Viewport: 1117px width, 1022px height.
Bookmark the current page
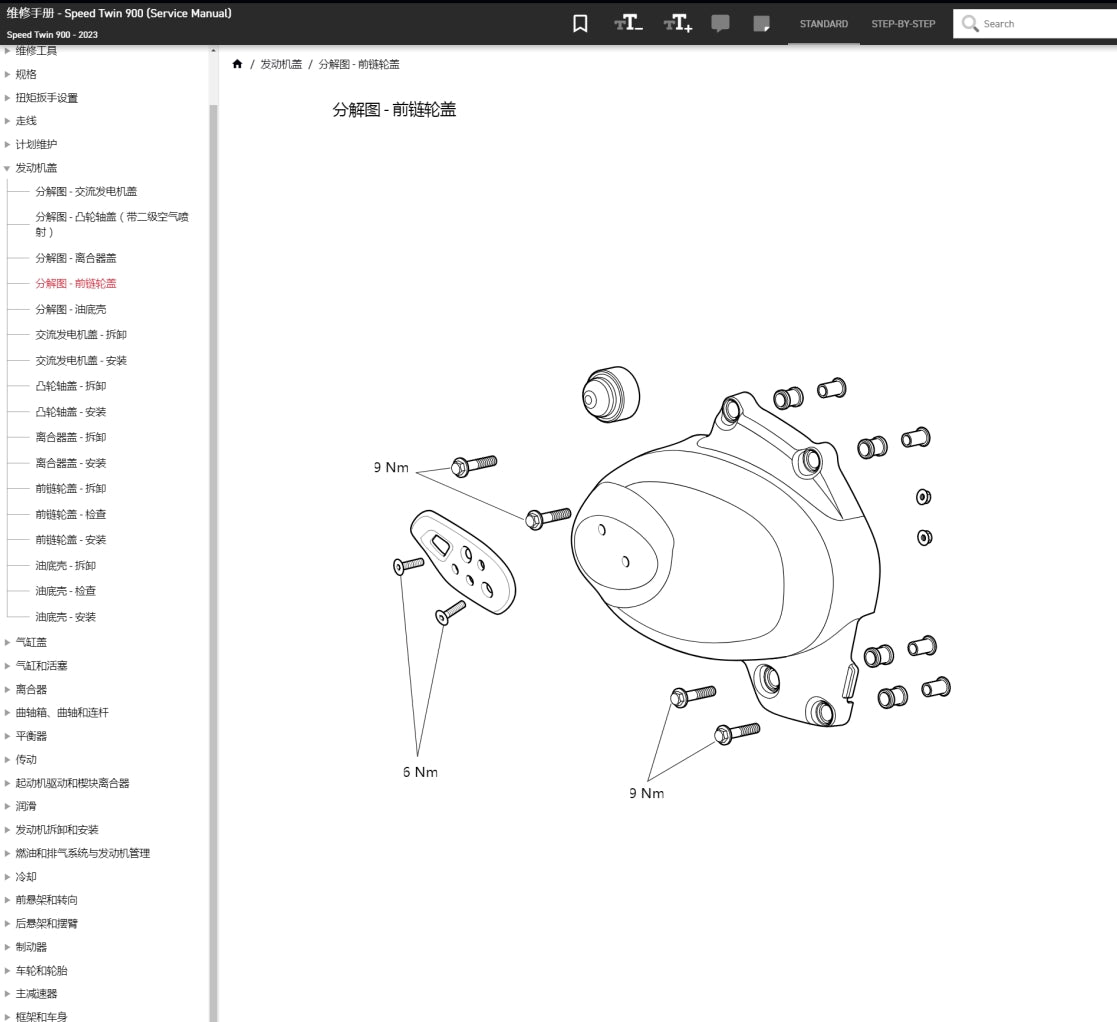(580, 23)
